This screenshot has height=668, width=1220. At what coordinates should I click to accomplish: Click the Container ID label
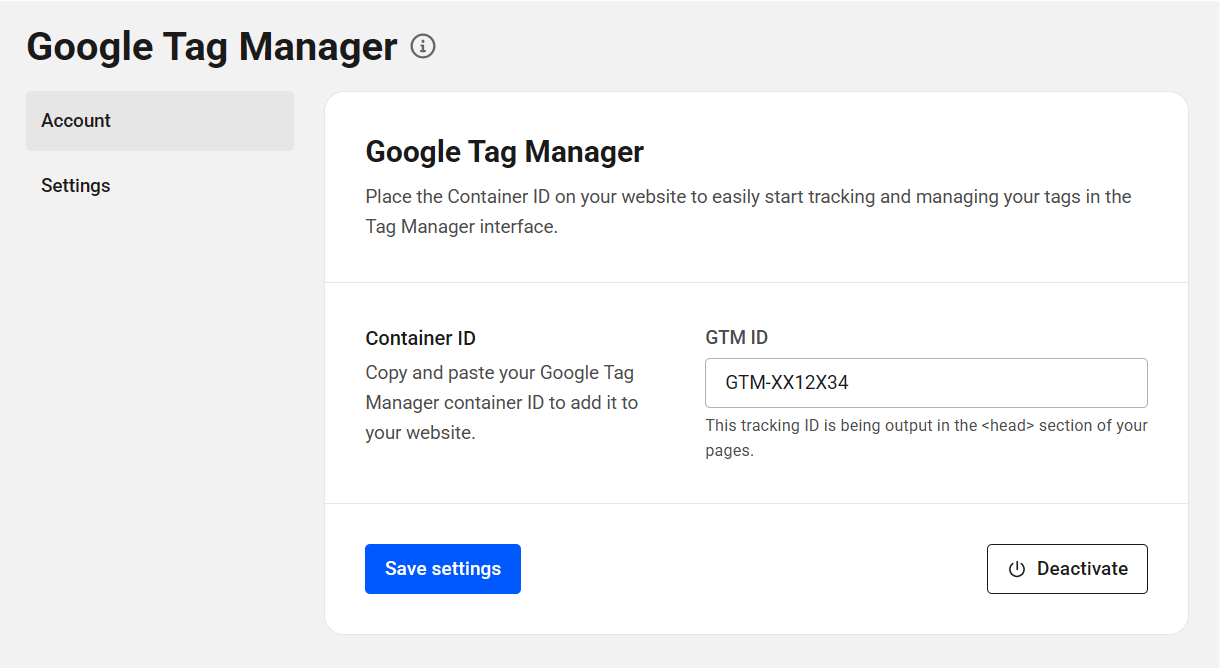coord(420,338)
